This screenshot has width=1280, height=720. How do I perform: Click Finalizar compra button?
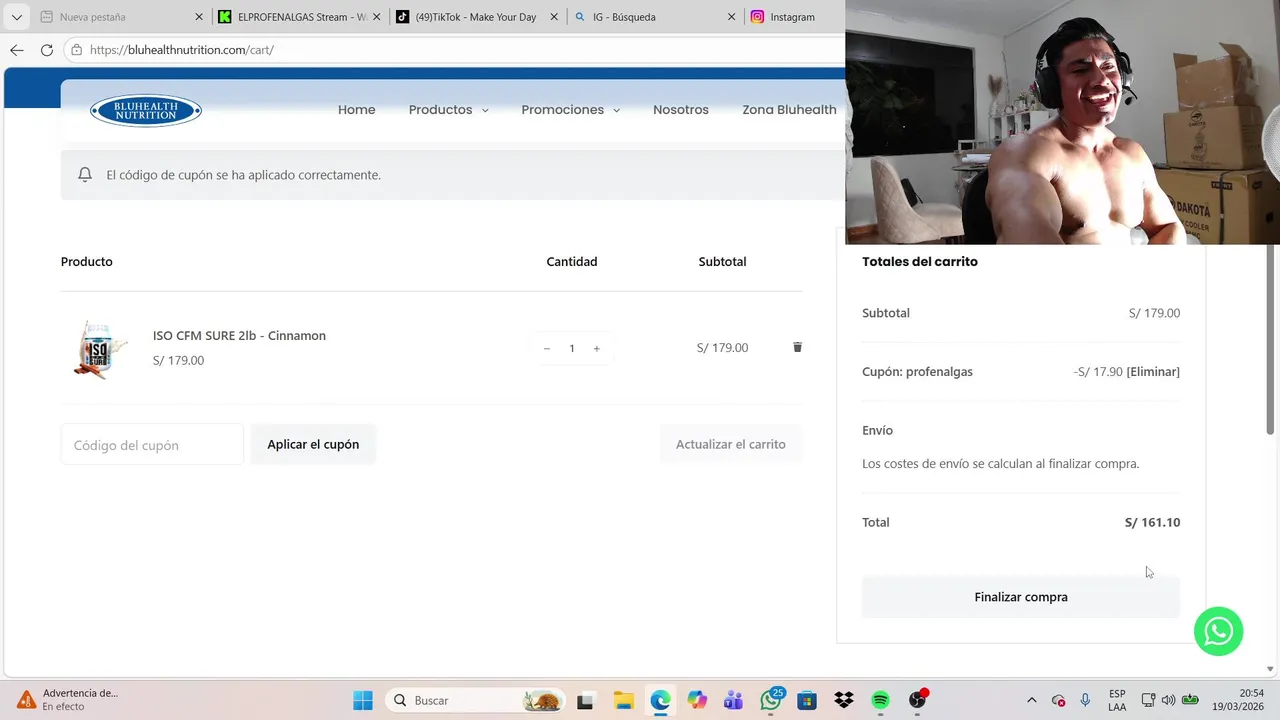pyautogui.click(x=1021, y=597)
